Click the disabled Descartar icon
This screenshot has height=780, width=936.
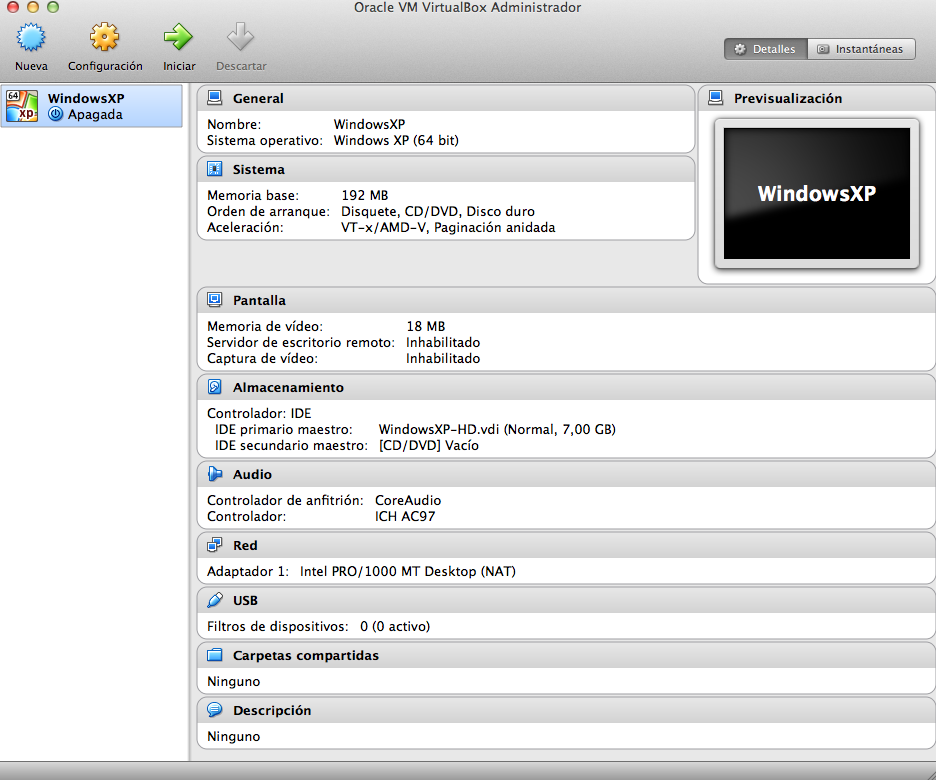[240, 45]
